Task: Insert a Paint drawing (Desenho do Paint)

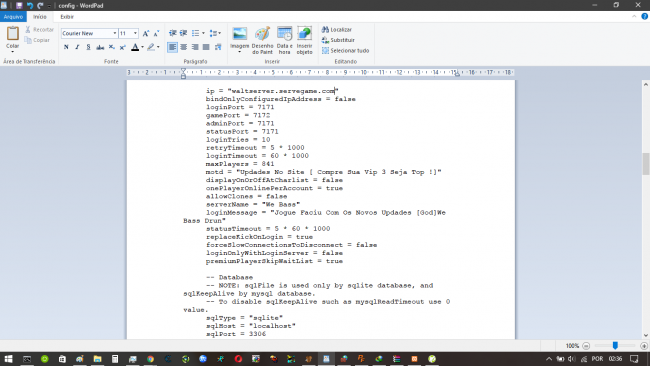Action: pyautogui.click(x=262, y=34)
